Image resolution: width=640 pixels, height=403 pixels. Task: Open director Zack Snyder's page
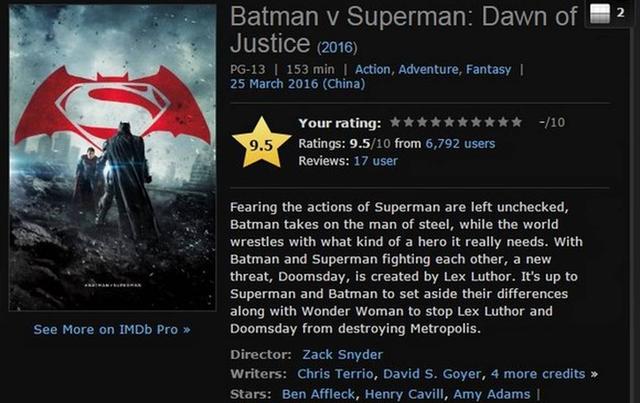(x=342, y=354)
